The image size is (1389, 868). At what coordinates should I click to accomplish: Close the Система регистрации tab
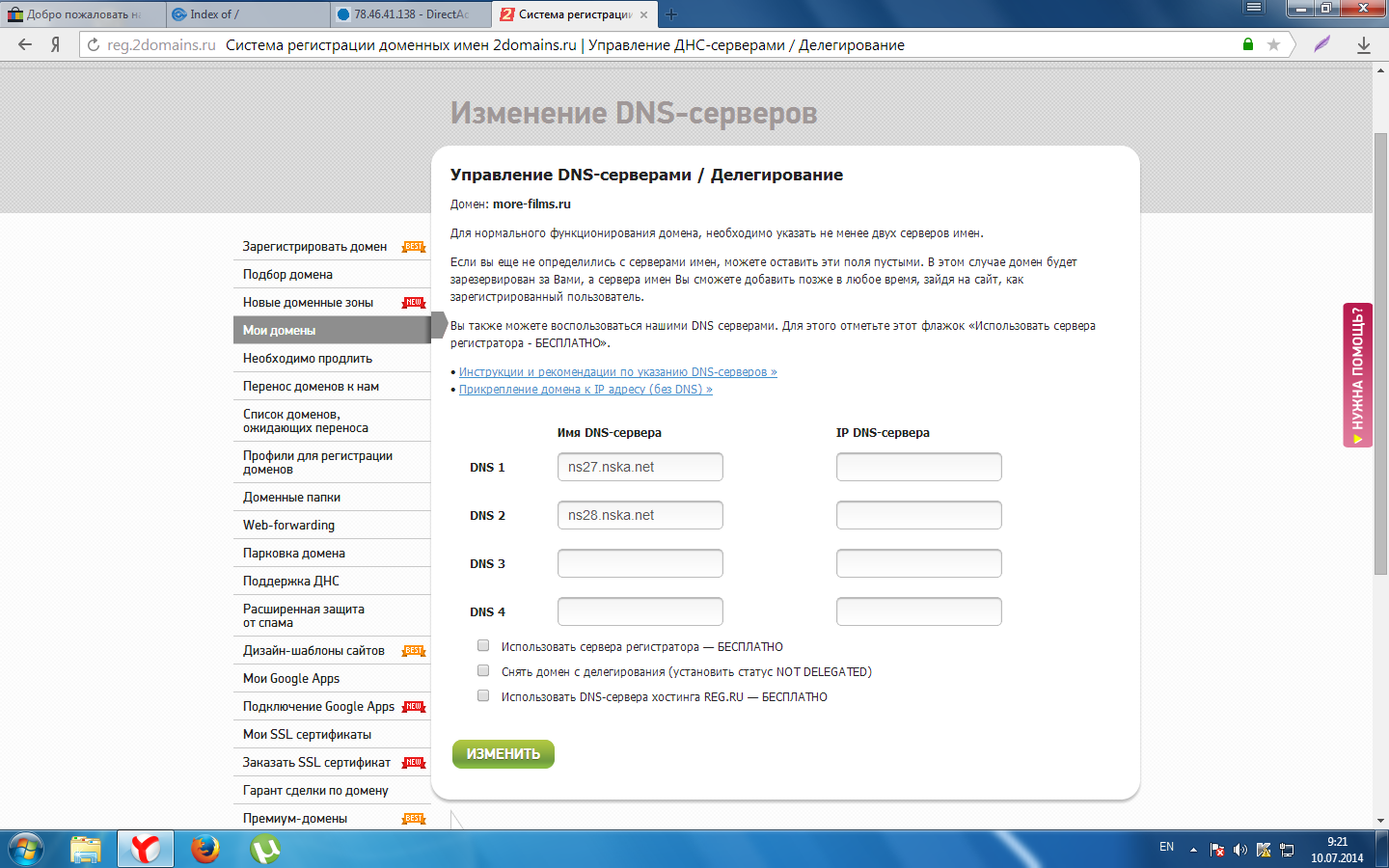click(x=644, y=14)
